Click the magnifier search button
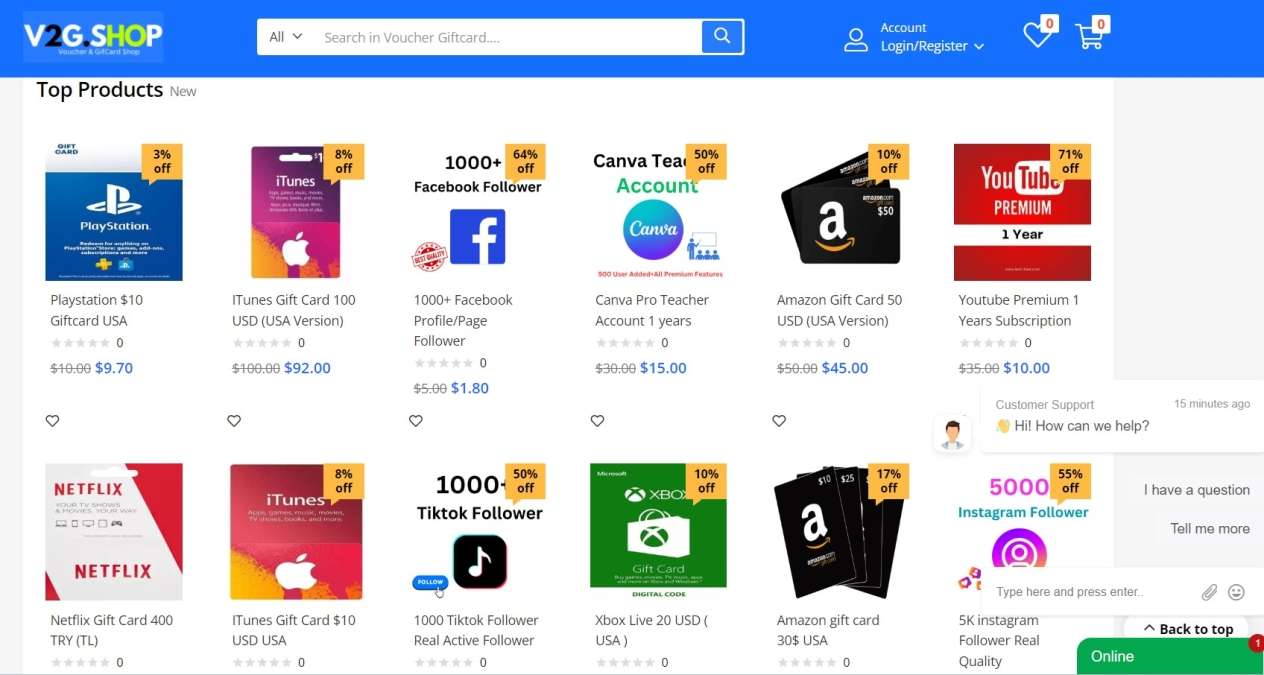 pyautogui.click(x=723, y=37)
